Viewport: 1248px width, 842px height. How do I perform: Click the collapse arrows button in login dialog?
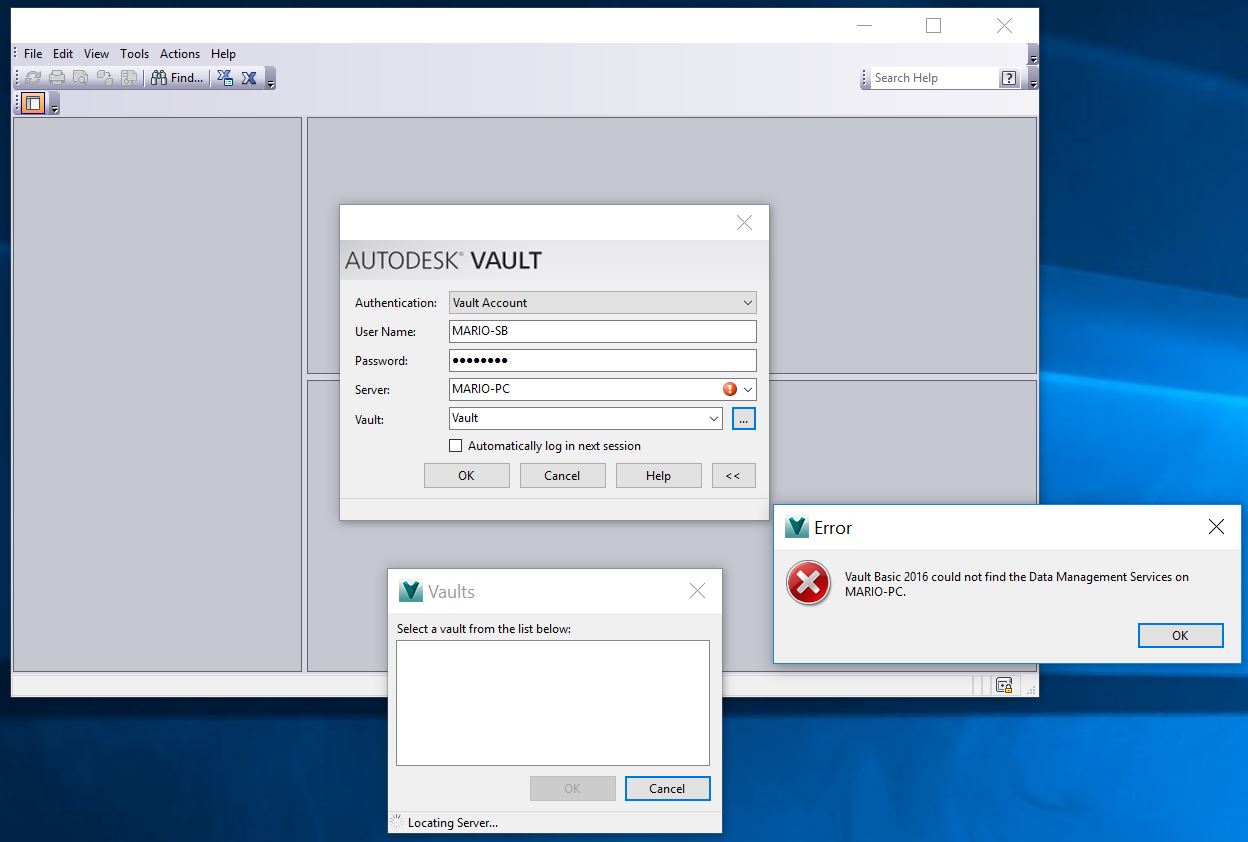click(x=734, y=475)
